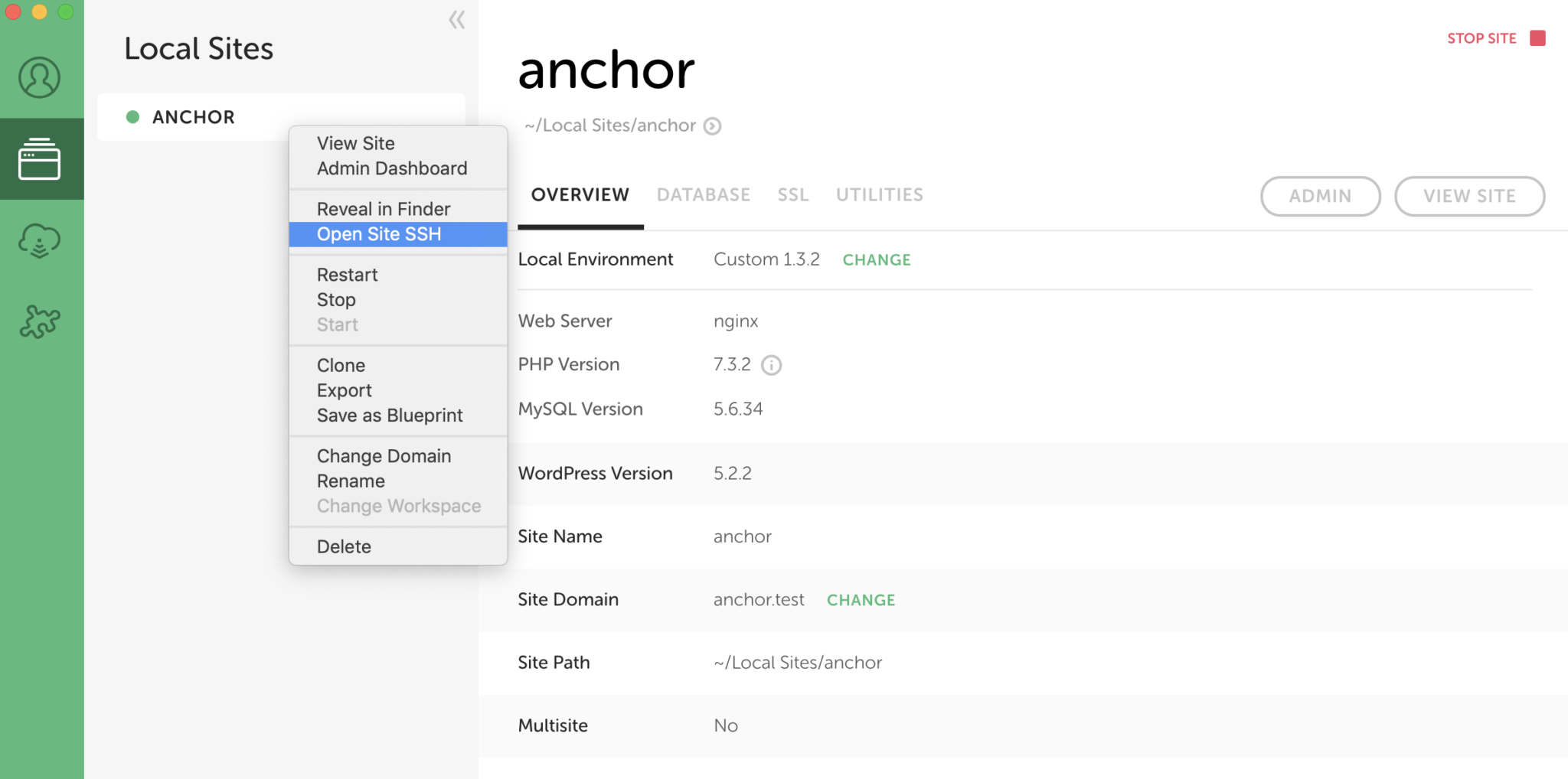
Task: Switch to the SSL tab
Action: point(793,195)
